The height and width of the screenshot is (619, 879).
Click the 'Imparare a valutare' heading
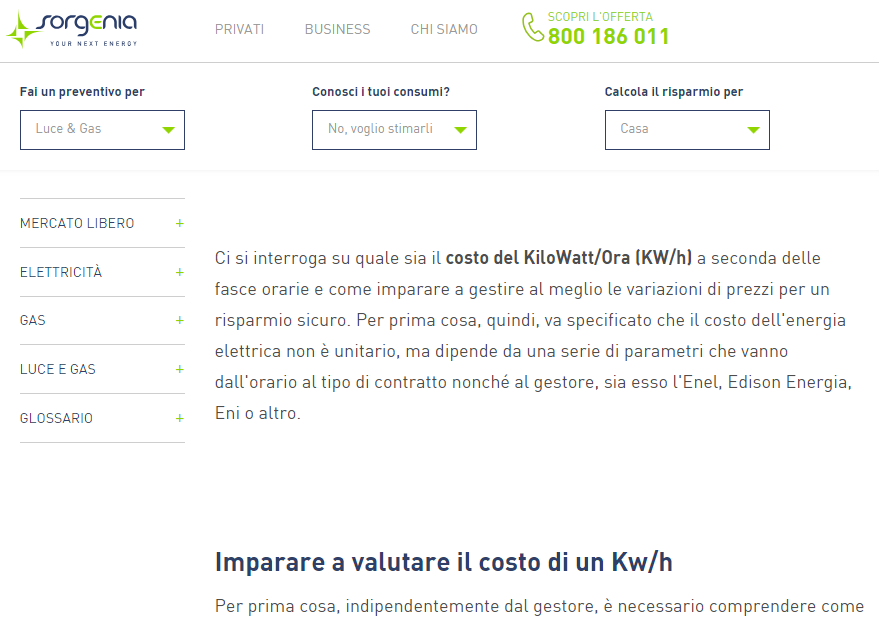pos(443,562)
